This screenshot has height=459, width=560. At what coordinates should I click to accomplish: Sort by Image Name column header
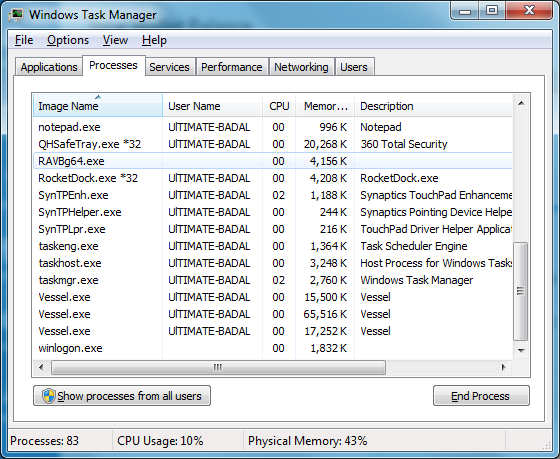click(98, 106)
